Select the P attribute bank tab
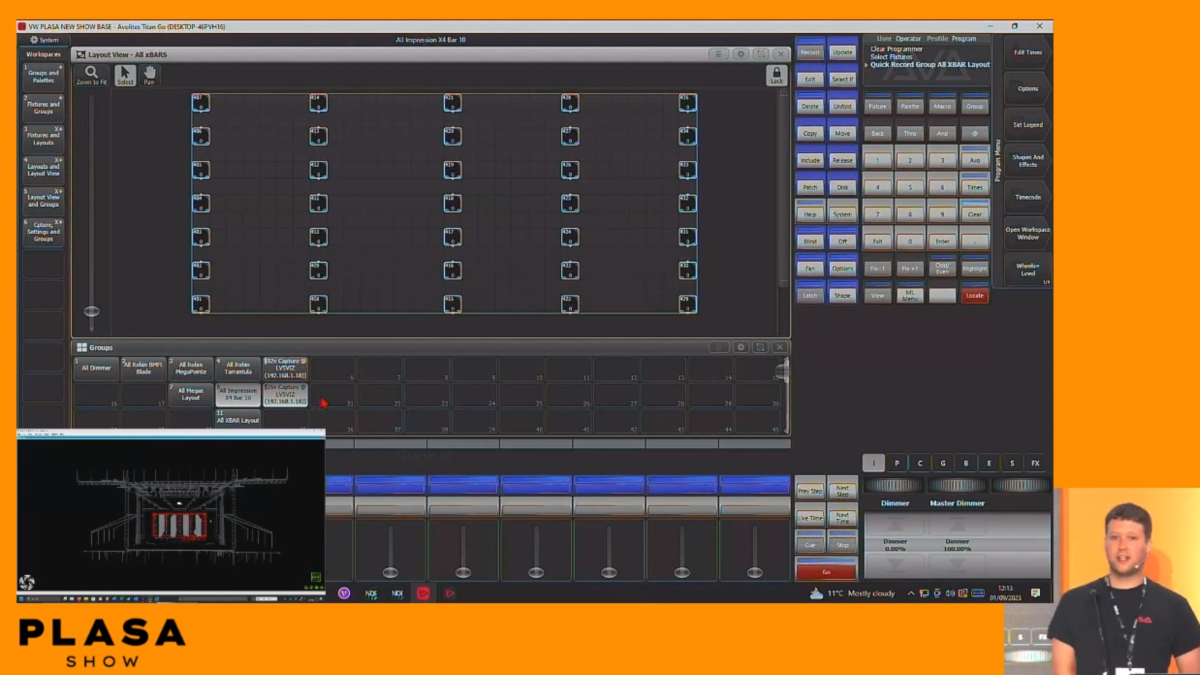The height and width of the screenshot is (675, 1200). coord(897,463)
